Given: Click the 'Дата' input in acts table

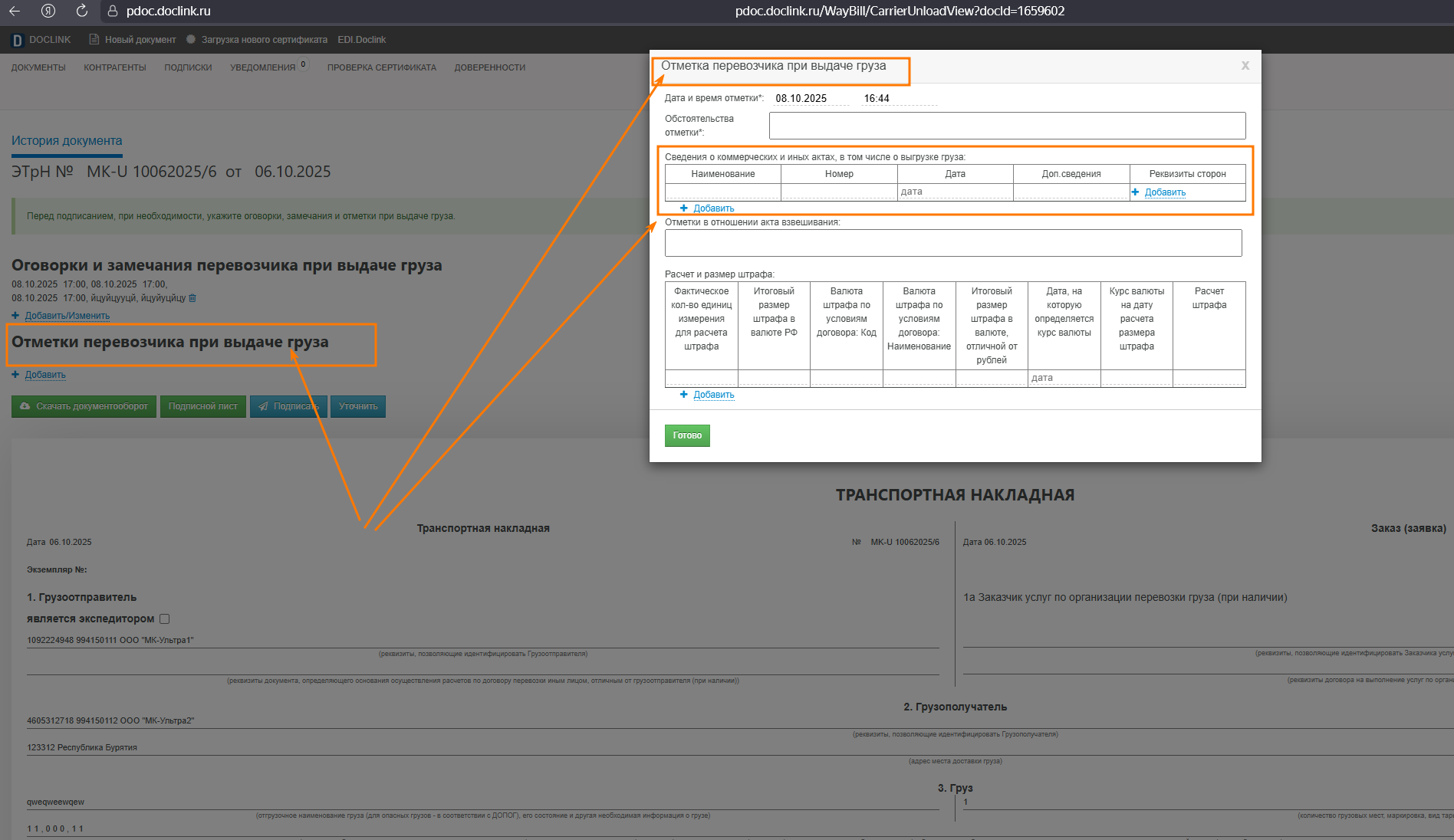Looking at the screenshot, I should pos(955,192).
